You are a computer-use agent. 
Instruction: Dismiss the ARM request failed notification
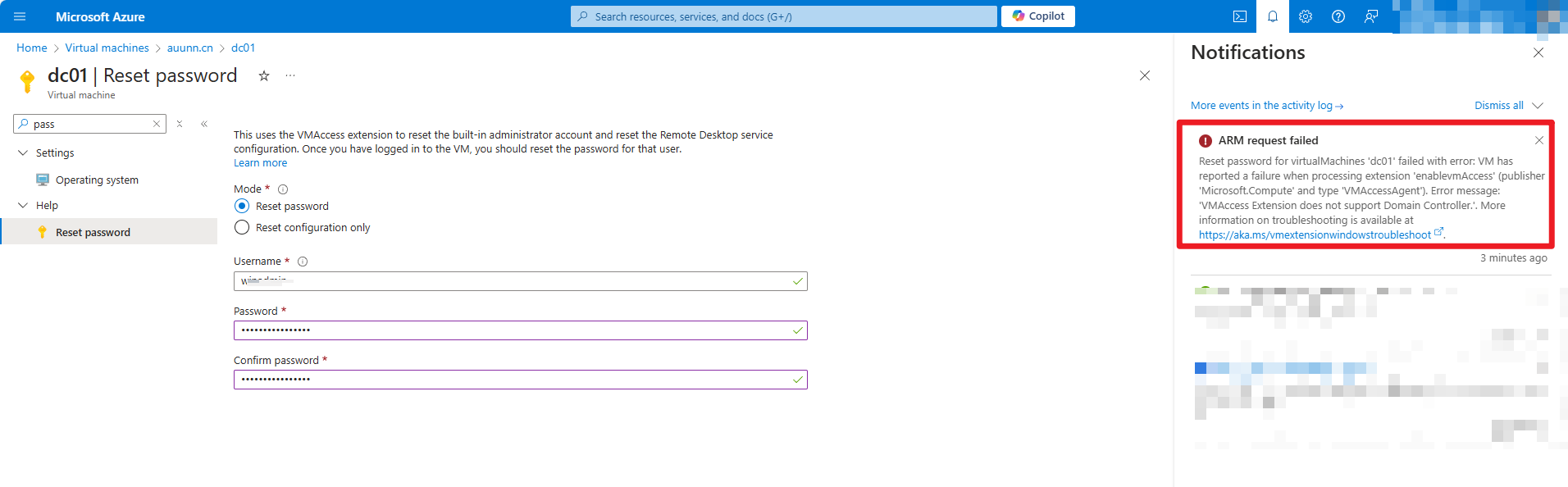point(1539,140)
